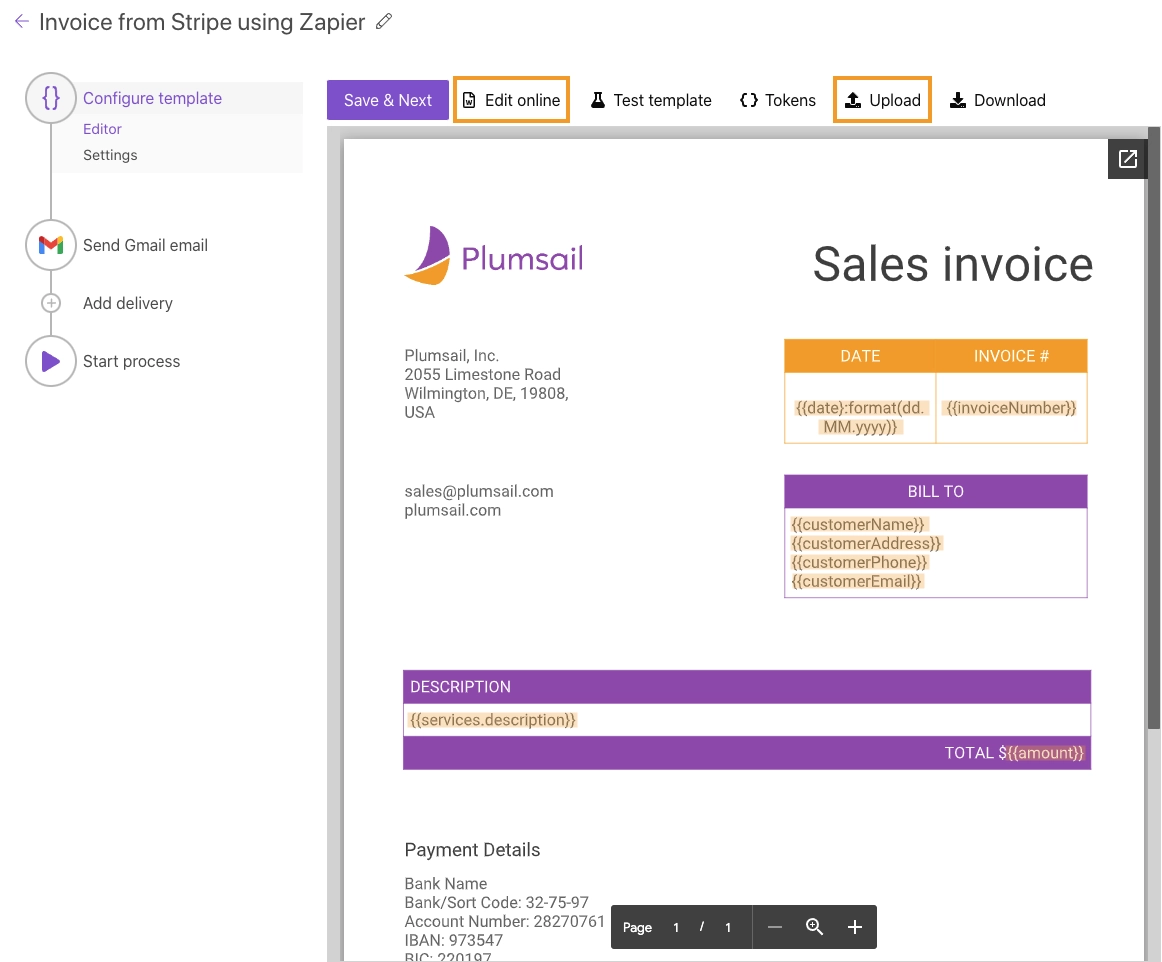This screenshot has width=1162, height=962.
Task: Click the 2055 Limestone Road address line
Action: click(482, 374)
